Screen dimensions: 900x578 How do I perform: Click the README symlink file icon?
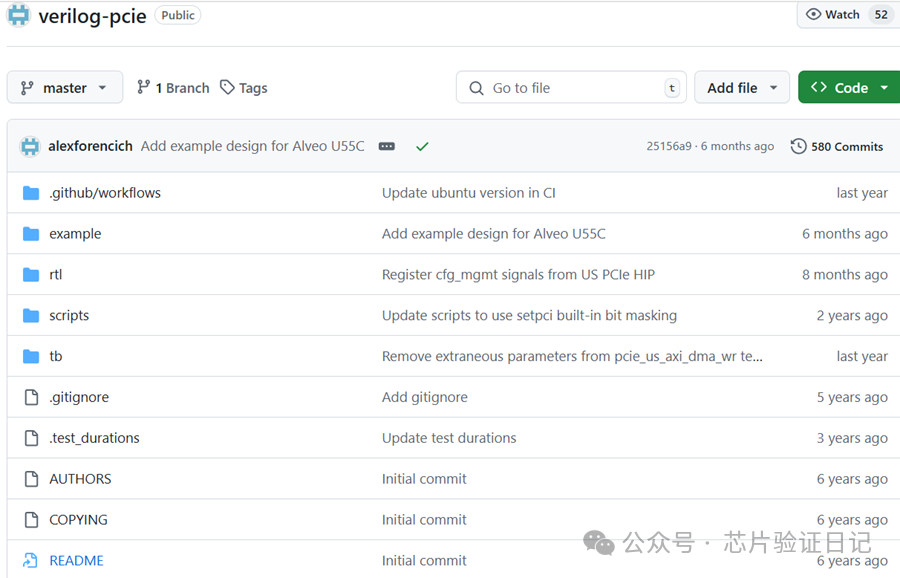tap(31, 561)
